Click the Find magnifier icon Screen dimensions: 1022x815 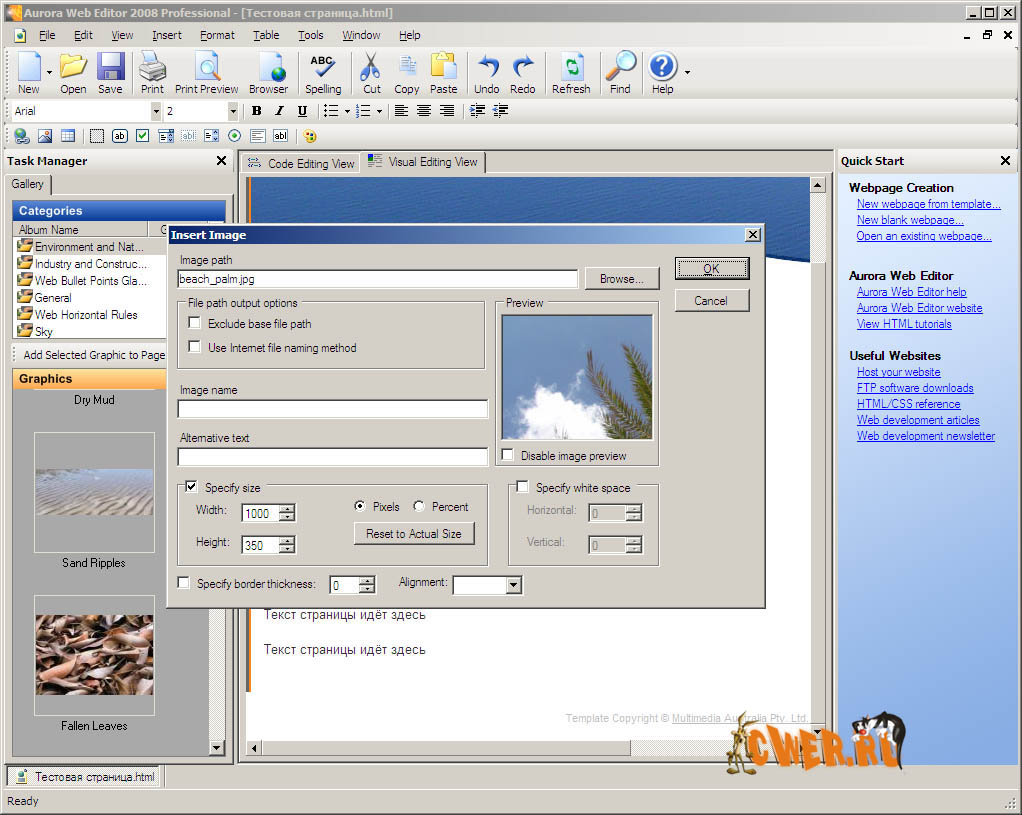point(620,72)
